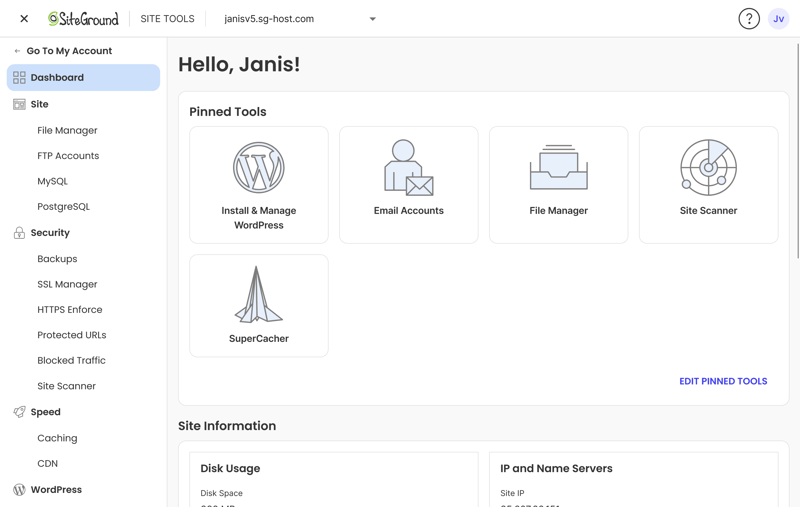
Task: Open Backups in sidebar
Action: click(57, 259)
